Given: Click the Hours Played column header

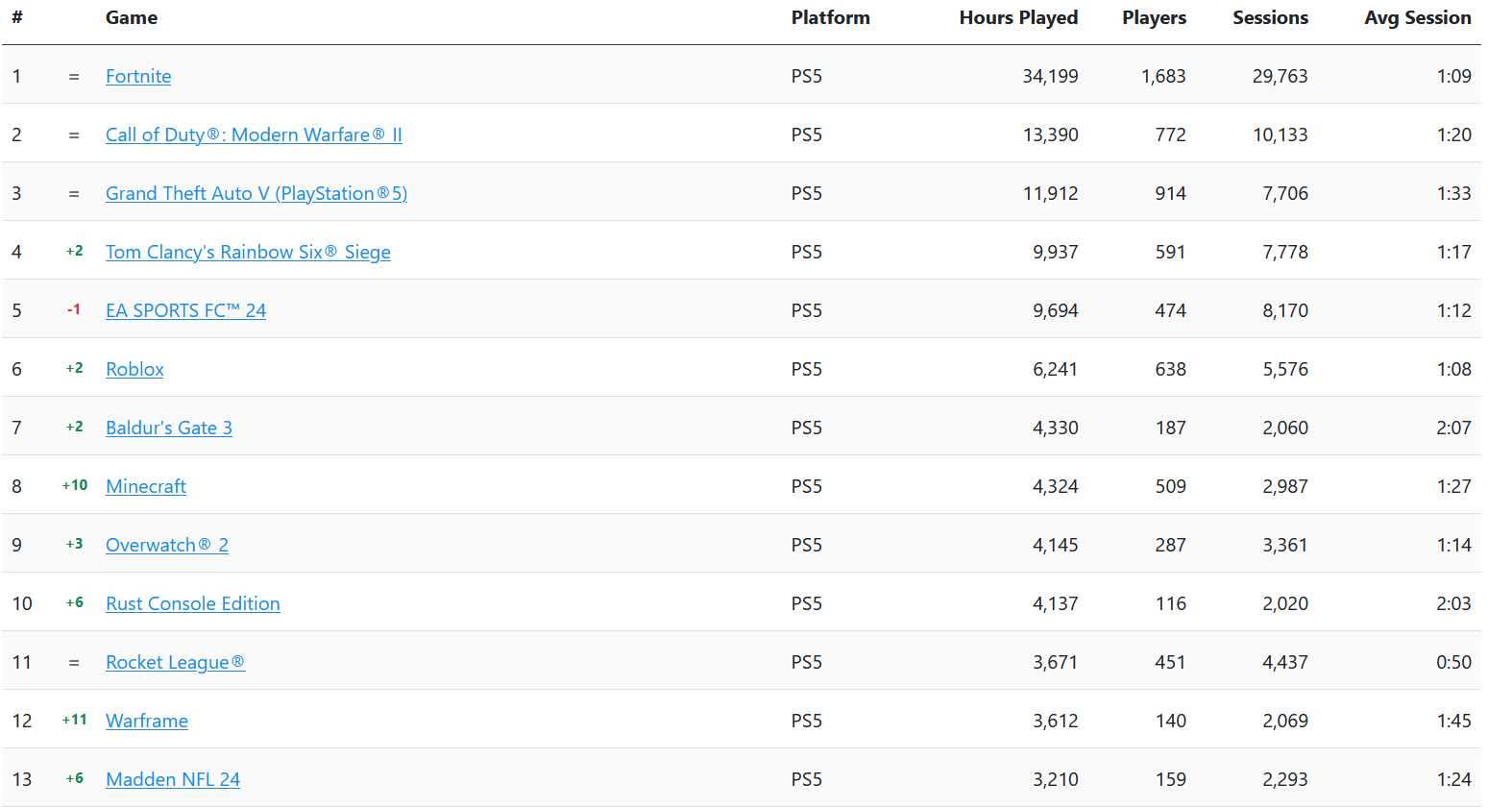Looking at the screenshot, I should pos(1018,17).
